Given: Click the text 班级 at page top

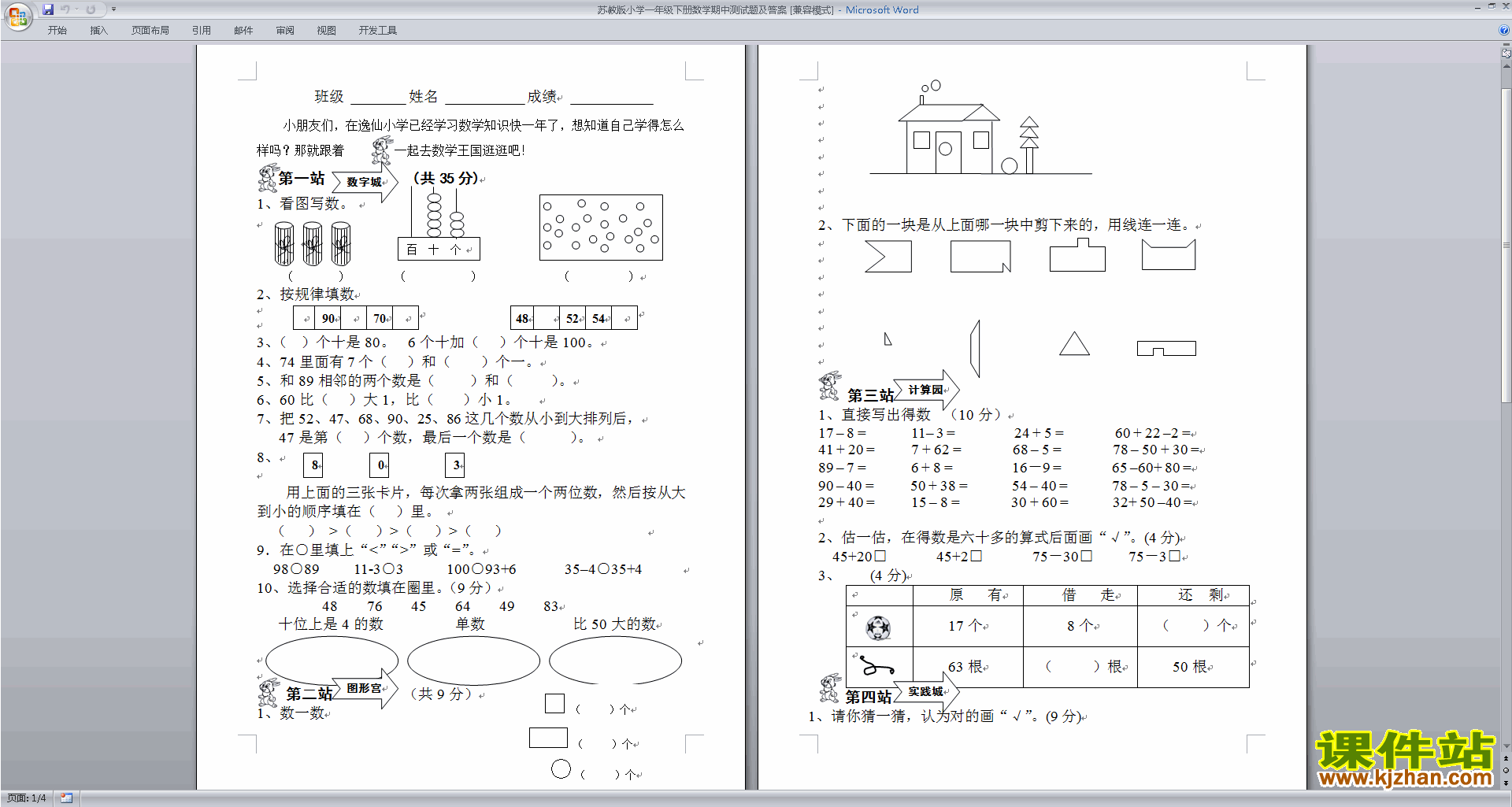Looking at the screenshot, I should click(x=329, y=96).
